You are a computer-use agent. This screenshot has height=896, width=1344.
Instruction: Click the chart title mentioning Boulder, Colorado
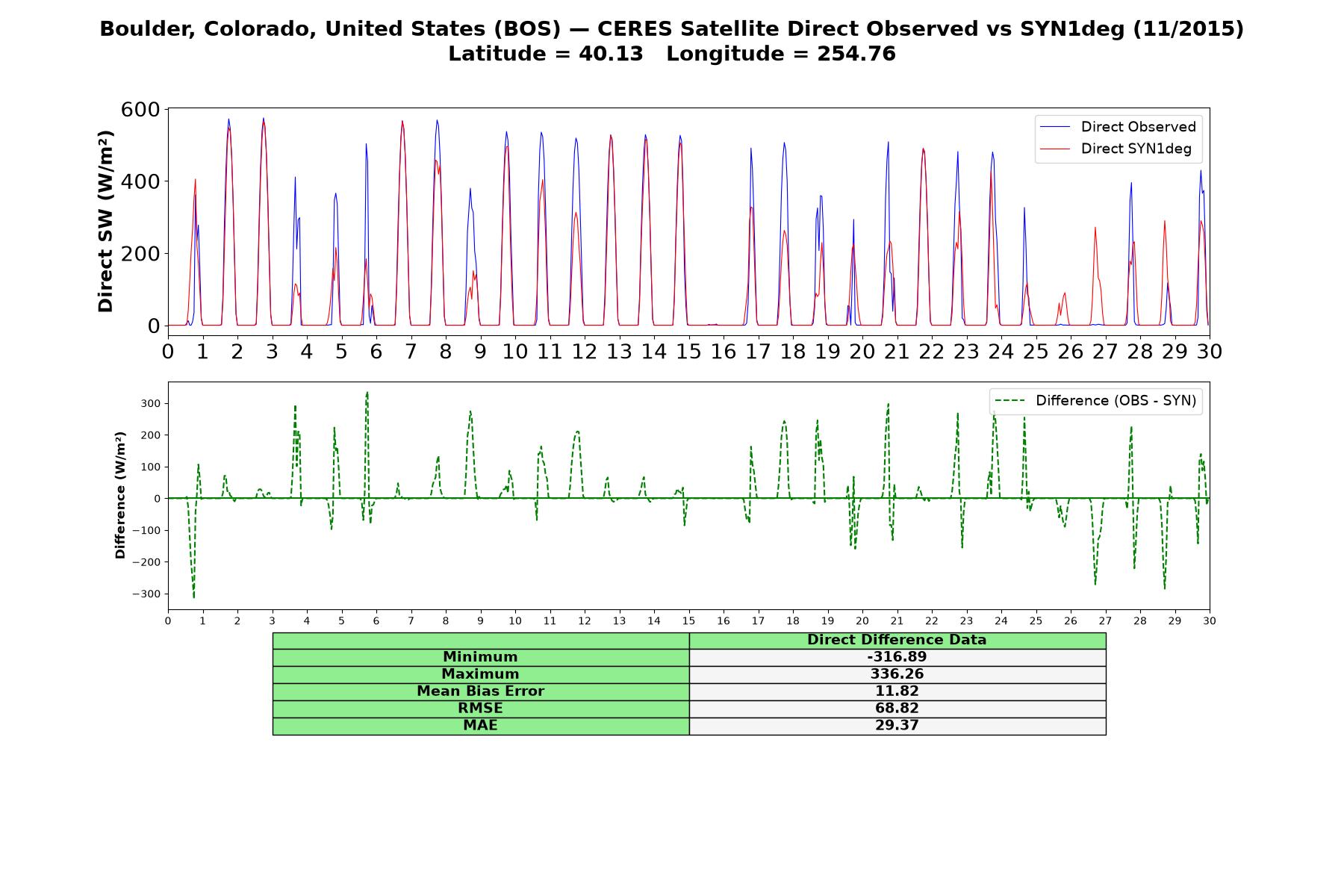pos(672,29)
